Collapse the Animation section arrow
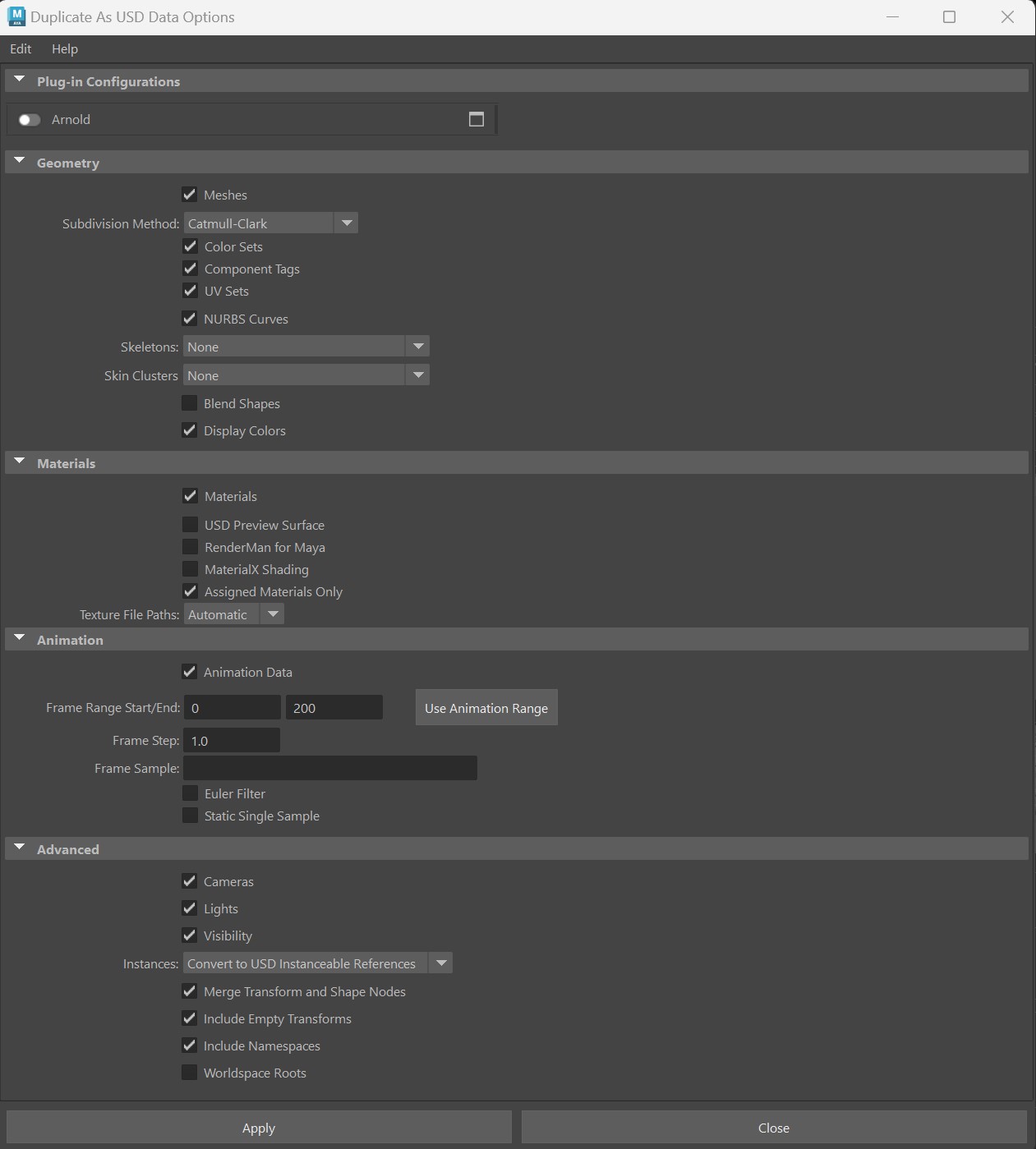 click(x=20, y=638)
